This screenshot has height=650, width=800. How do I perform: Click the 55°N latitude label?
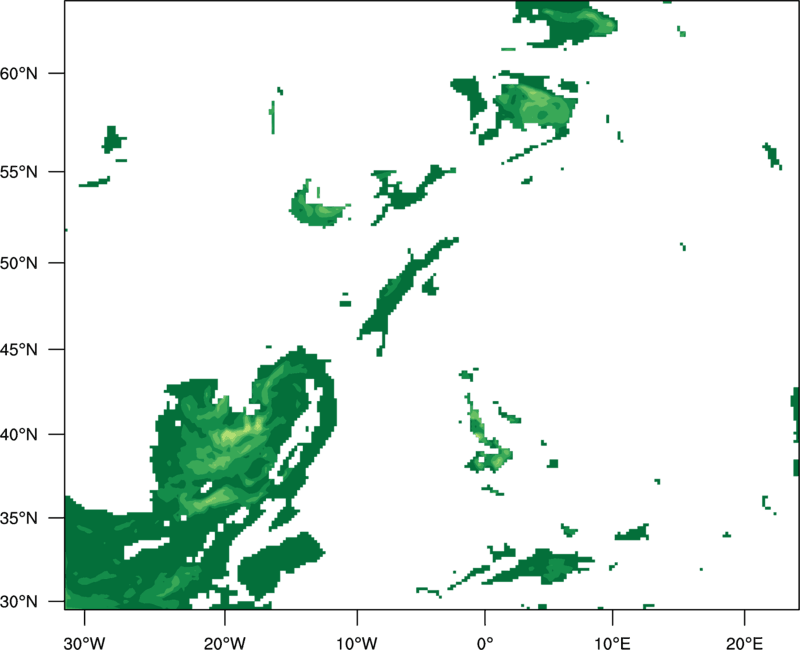click(19, 172)
